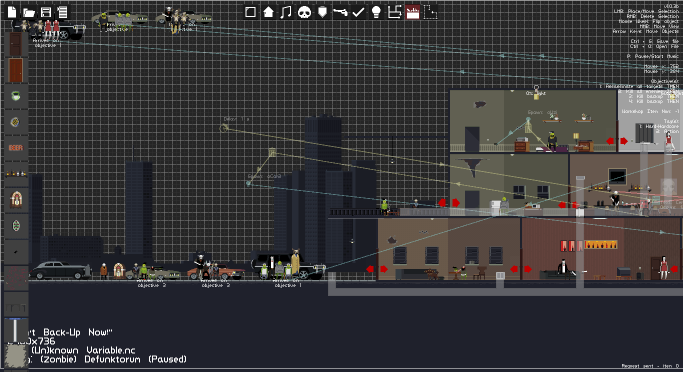This screenshot has height=372, width=683.
Task: Select the BEER sign object in the palette
Action: tap(16, 148)
